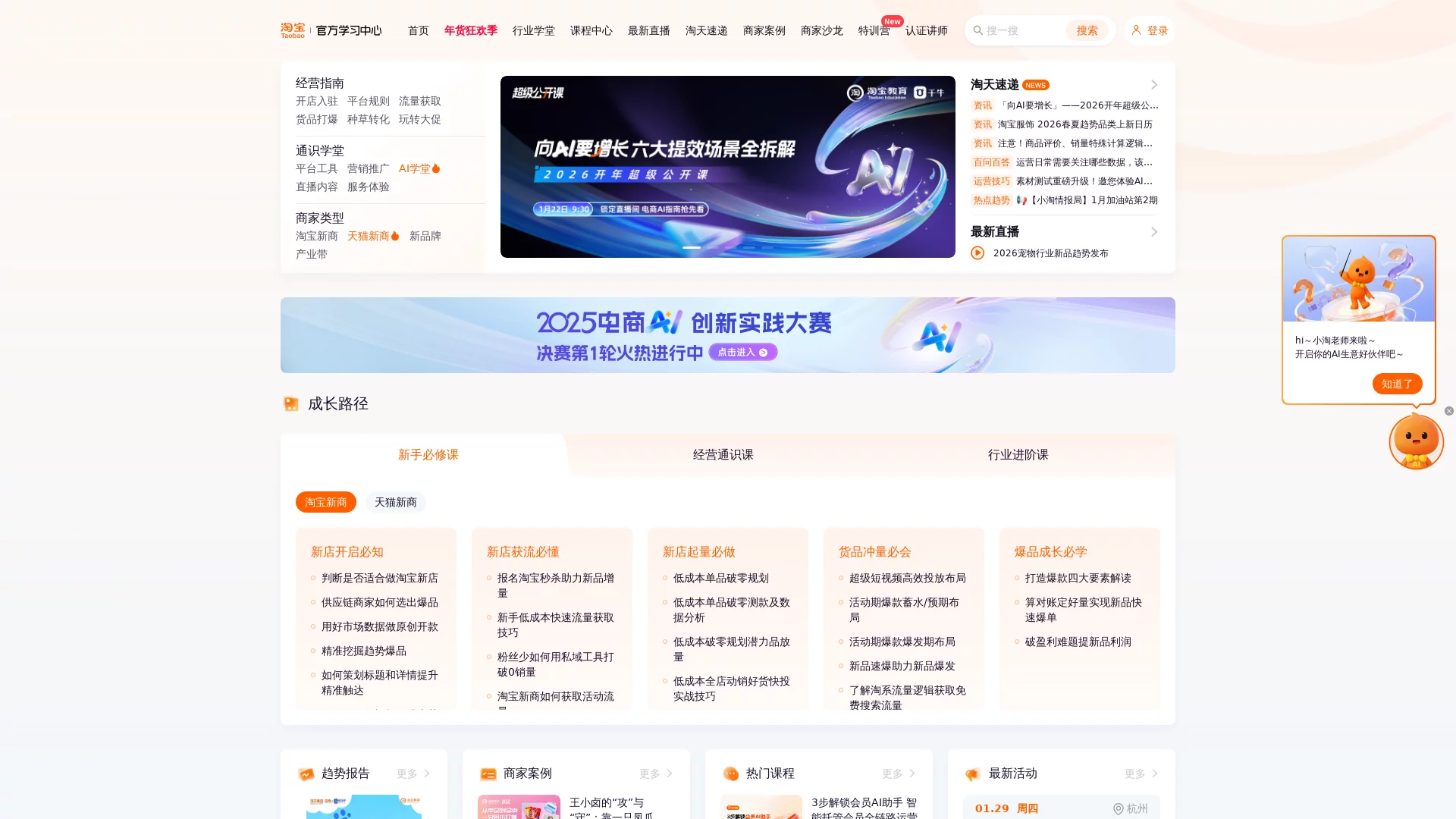Open 更多 next to 趋势报告
1456x819 pixels.
409,773
